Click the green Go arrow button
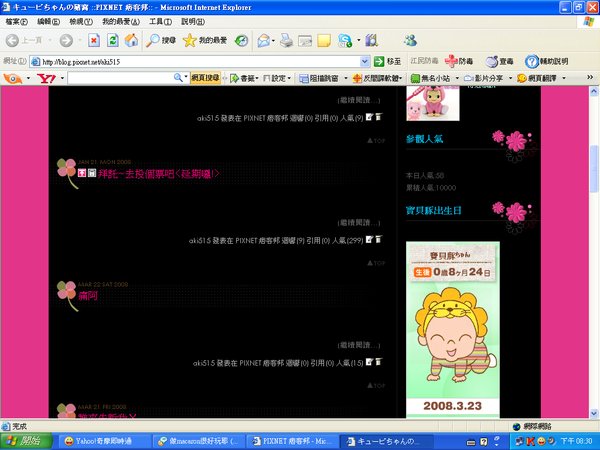The height and width of the screenshot is (450, 600). [379, 61]
